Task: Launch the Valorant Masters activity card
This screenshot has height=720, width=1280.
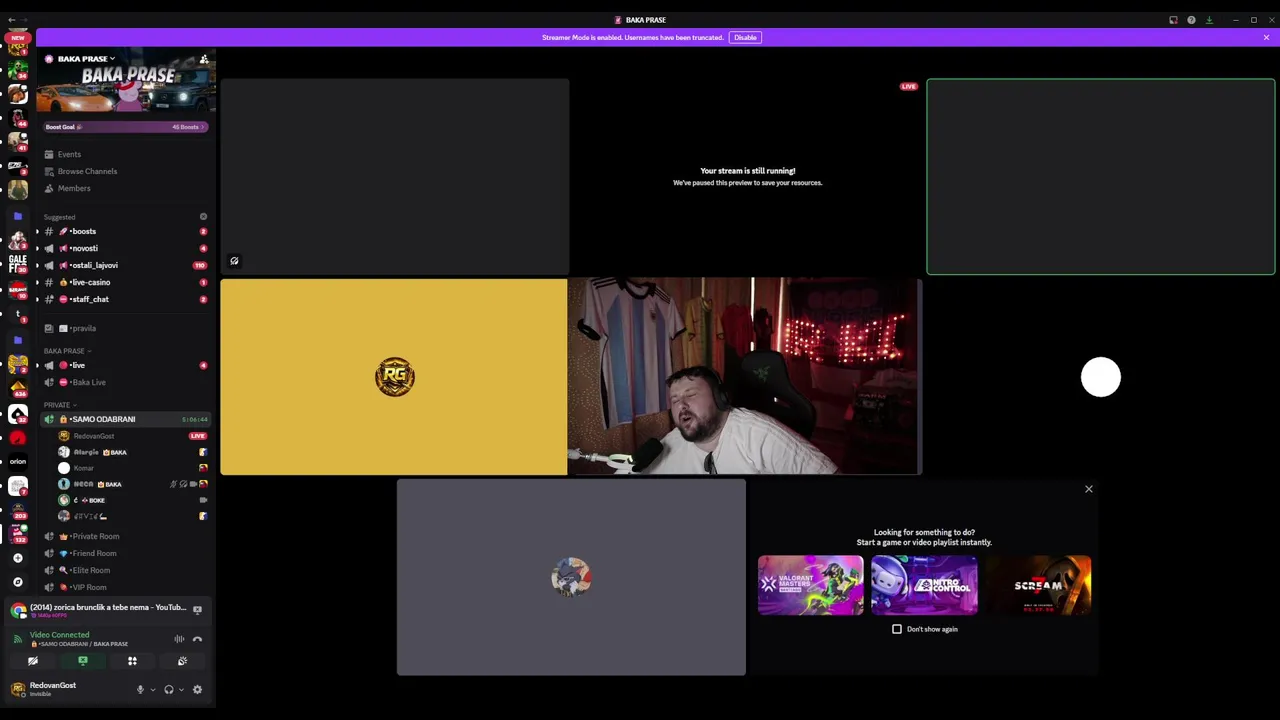Action: pos(810,585)
